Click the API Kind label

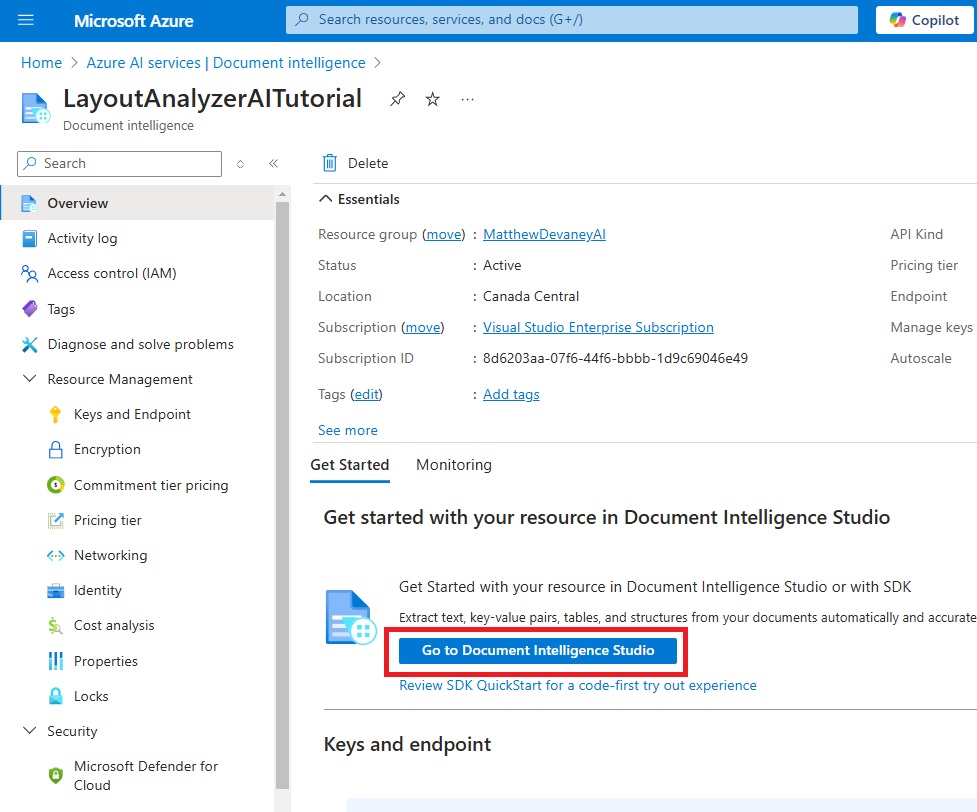click(917, 234)
